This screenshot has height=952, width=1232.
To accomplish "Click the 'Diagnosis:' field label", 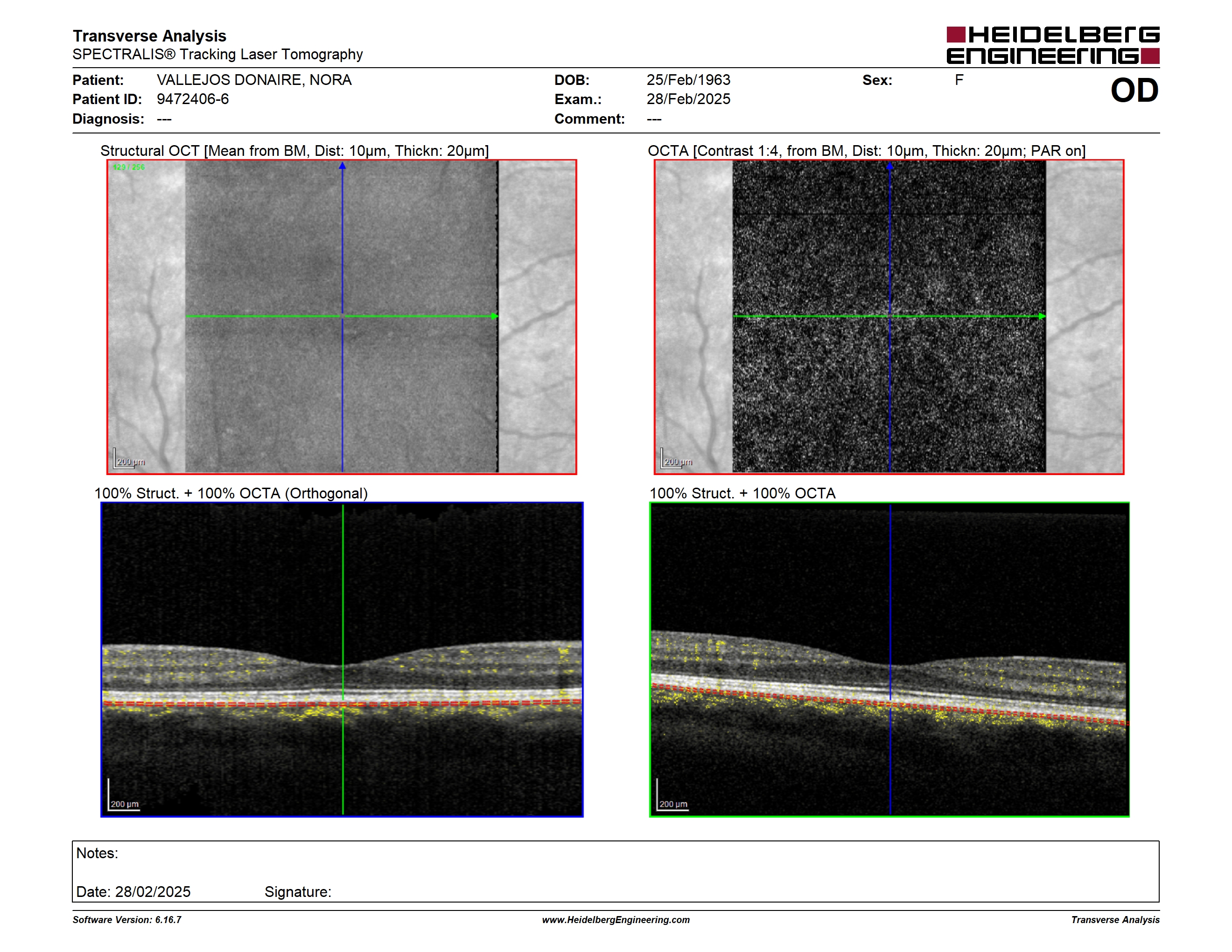I will (108, 119).
